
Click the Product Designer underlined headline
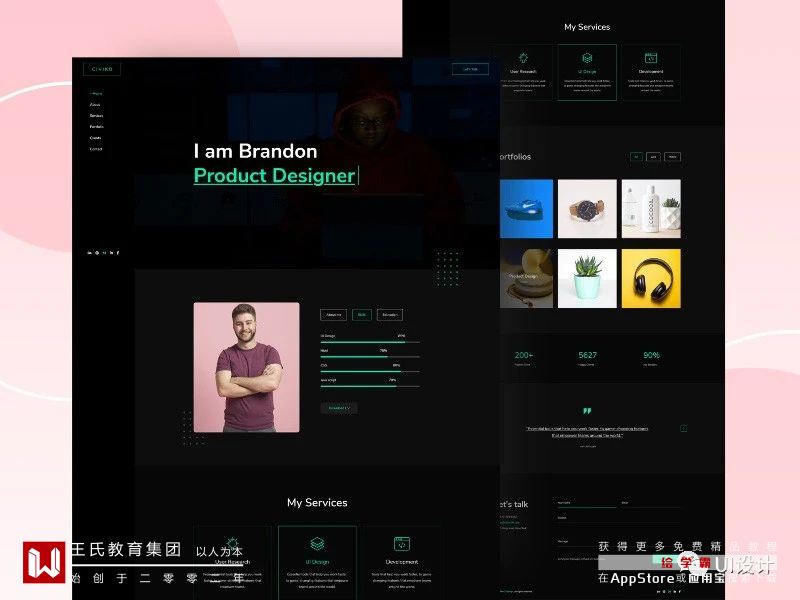coord(274,175)
